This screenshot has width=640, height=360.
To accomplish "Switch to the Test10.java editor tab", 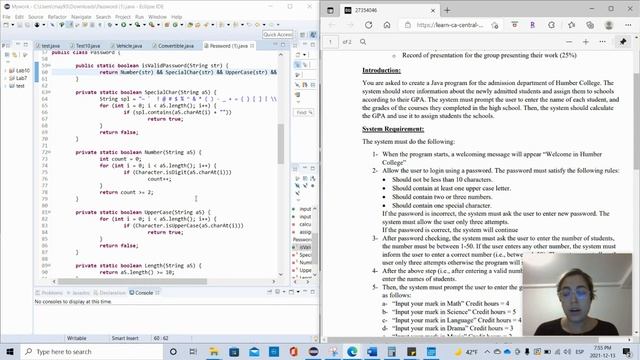I will point(85,46).
